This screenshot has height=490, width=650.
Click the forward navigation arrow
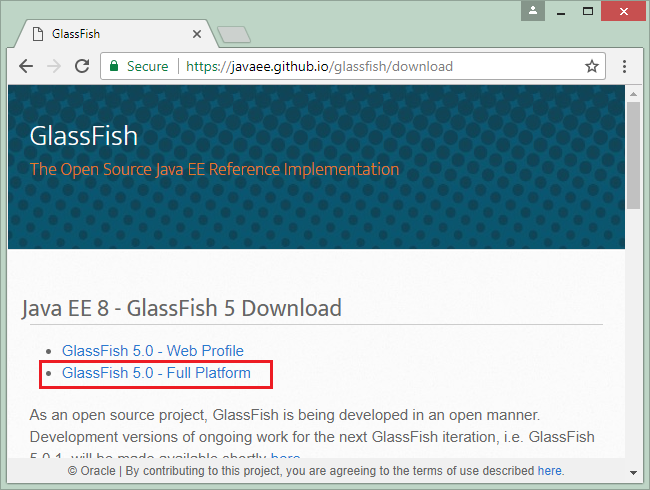(x=54, y=66)
